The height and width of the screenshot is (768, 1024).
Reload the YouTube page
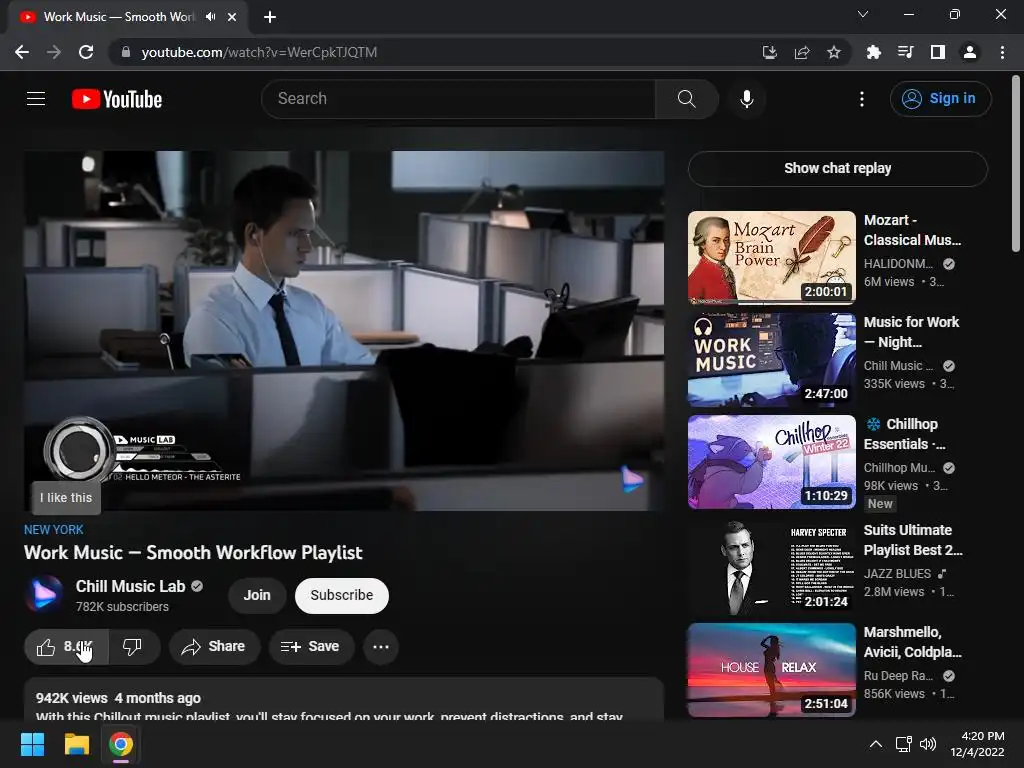pos(86,52)
